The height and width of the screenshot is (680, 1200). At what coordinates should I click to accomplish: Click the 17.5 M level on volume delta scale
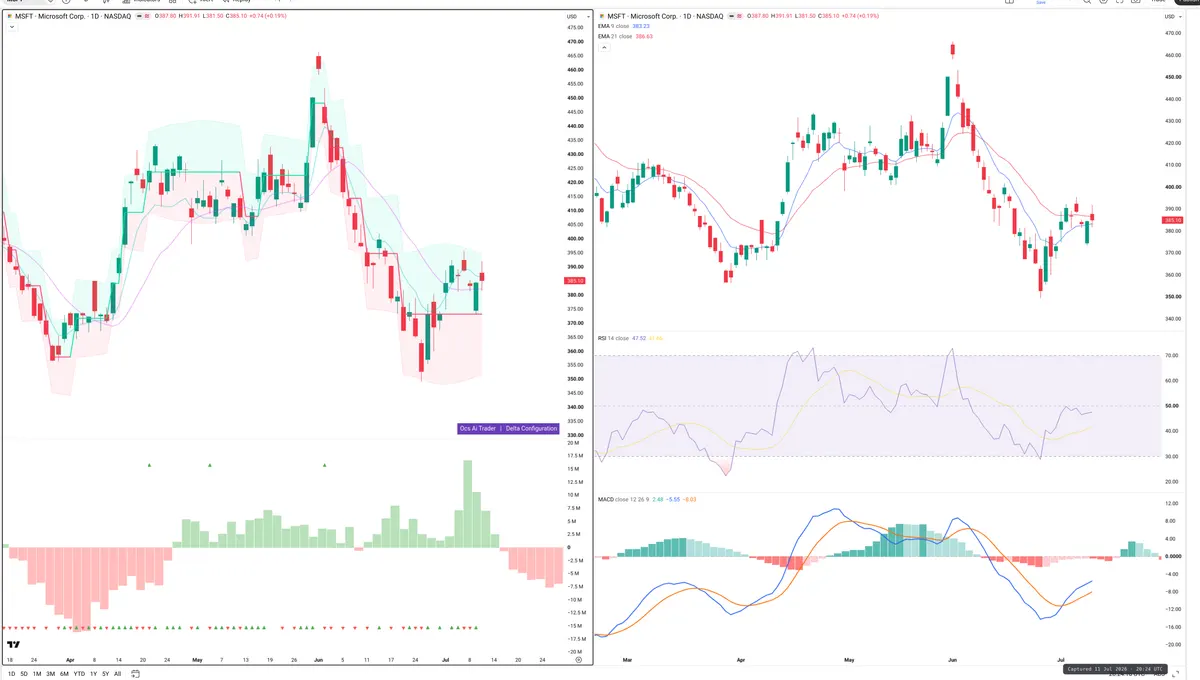[575, 456]
